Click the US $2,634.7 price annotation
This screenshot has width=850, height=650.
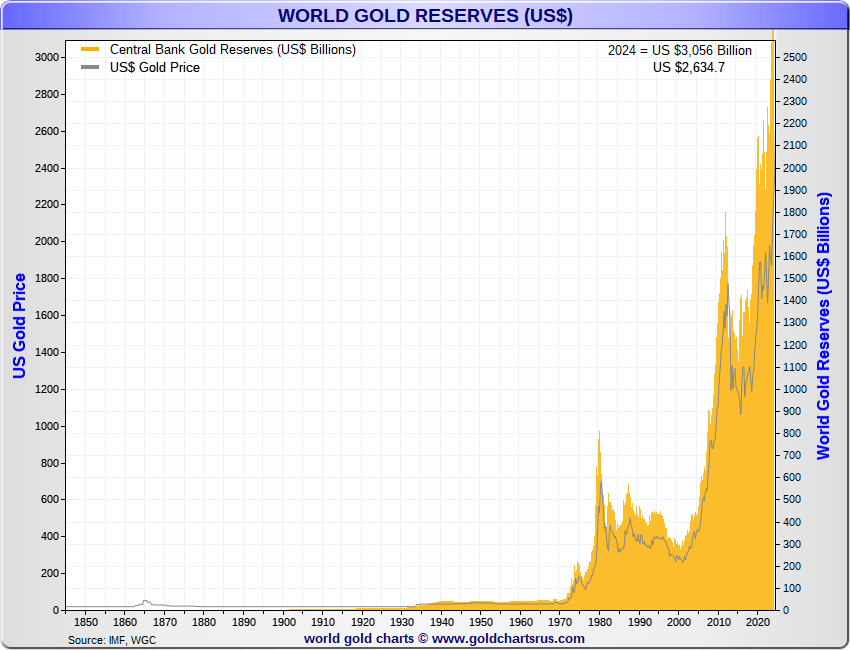point(688,68)
